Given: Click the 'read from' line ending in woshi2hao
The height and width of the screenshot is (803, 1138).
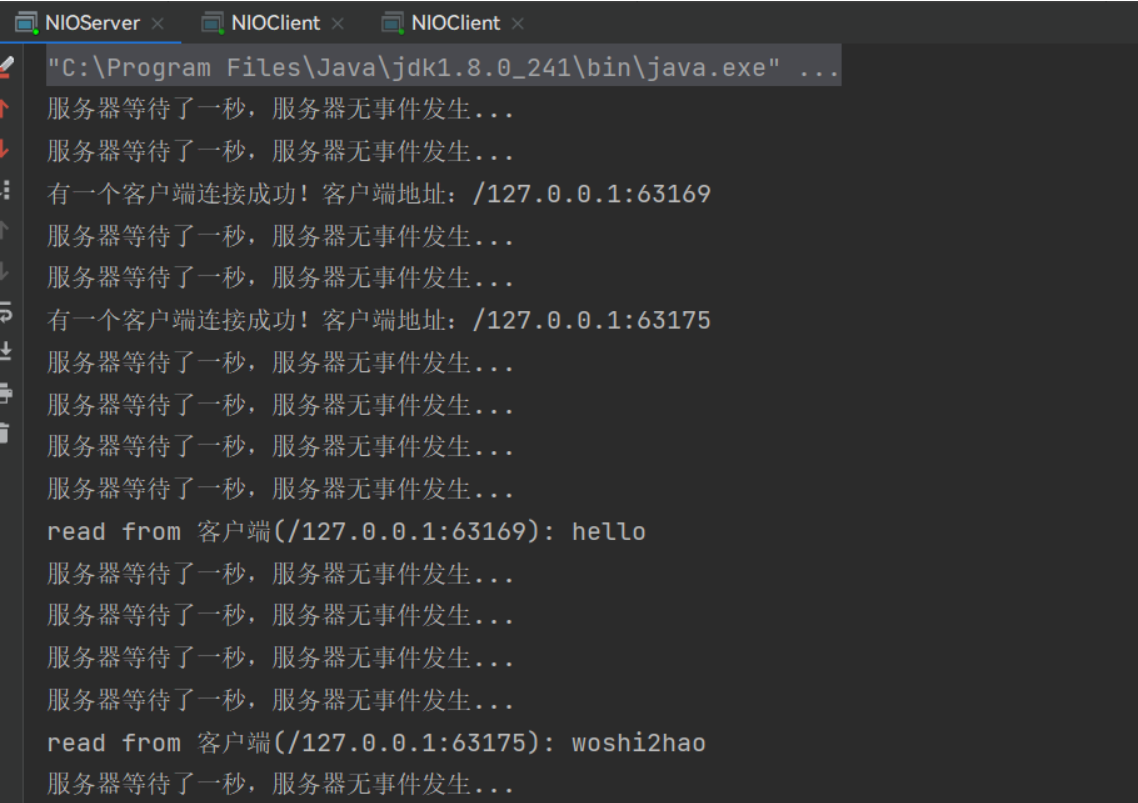Looking at the screenshot, I should click(x=376, y=743).
